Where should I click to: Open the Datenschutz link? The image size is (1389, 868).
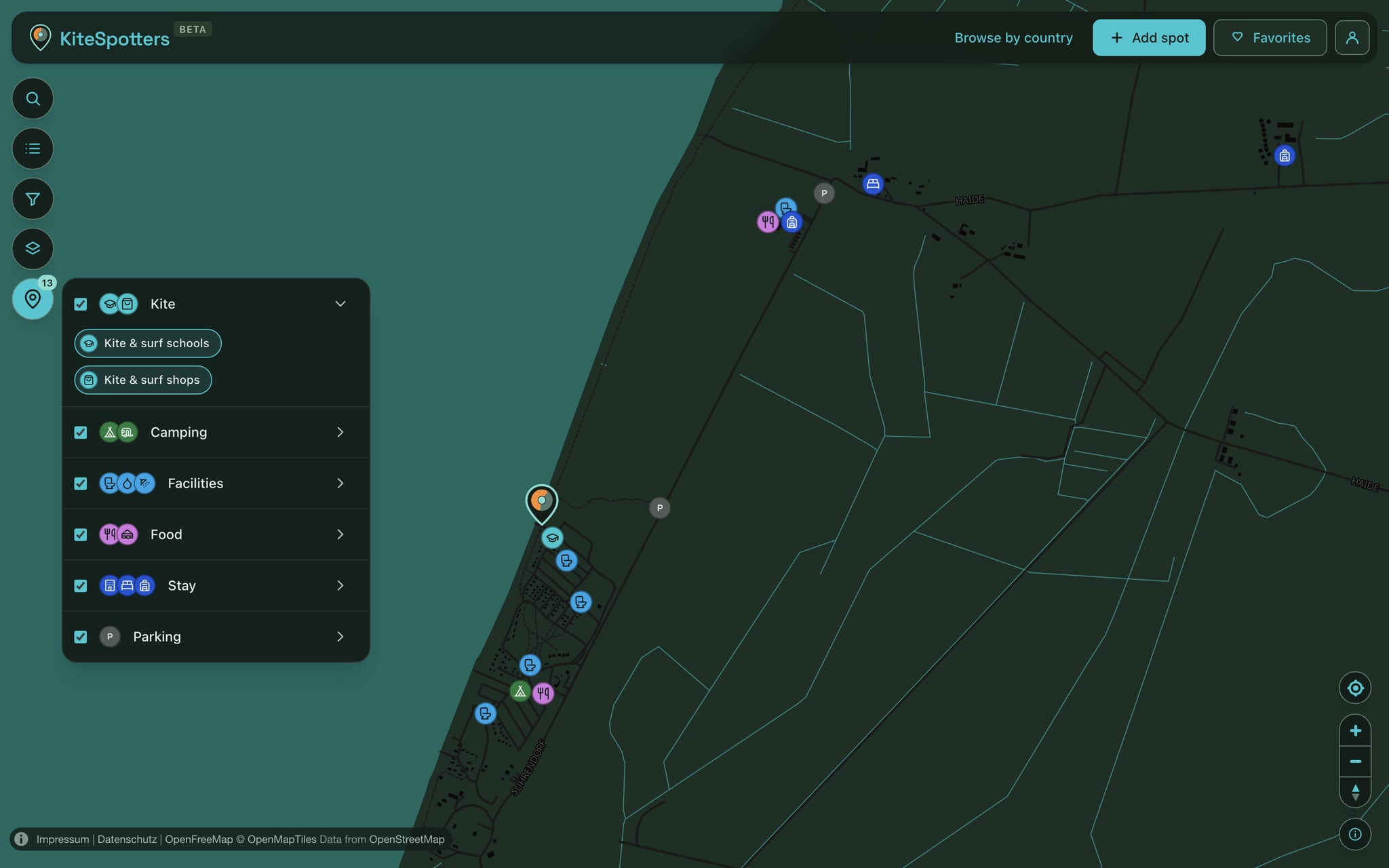(x=127, y=839)
